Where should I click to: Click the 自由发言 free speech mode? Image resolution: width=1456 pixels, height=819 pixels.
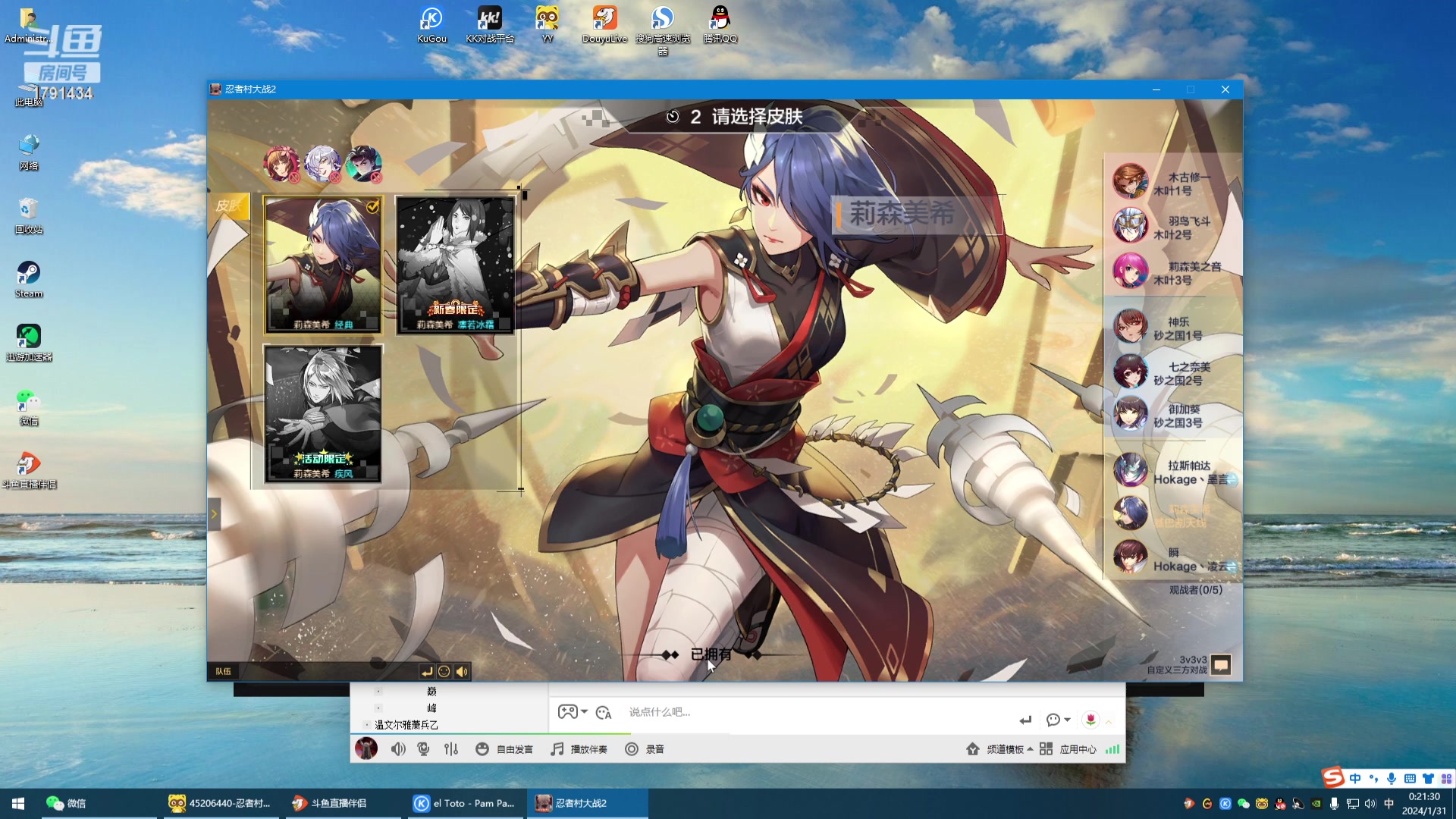504,749
